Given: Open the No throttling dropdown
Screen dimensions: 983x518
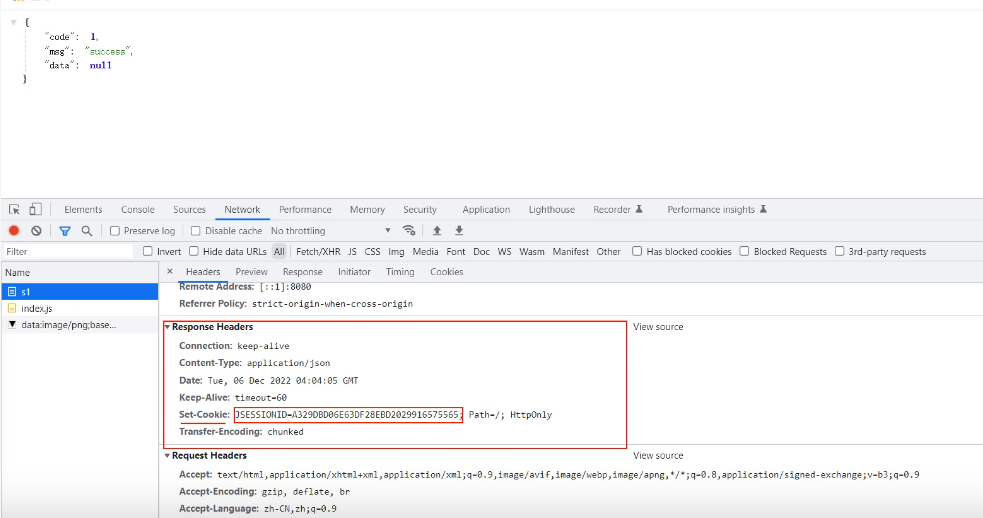Looking at the screenshot, I should (x=330, y=231).
